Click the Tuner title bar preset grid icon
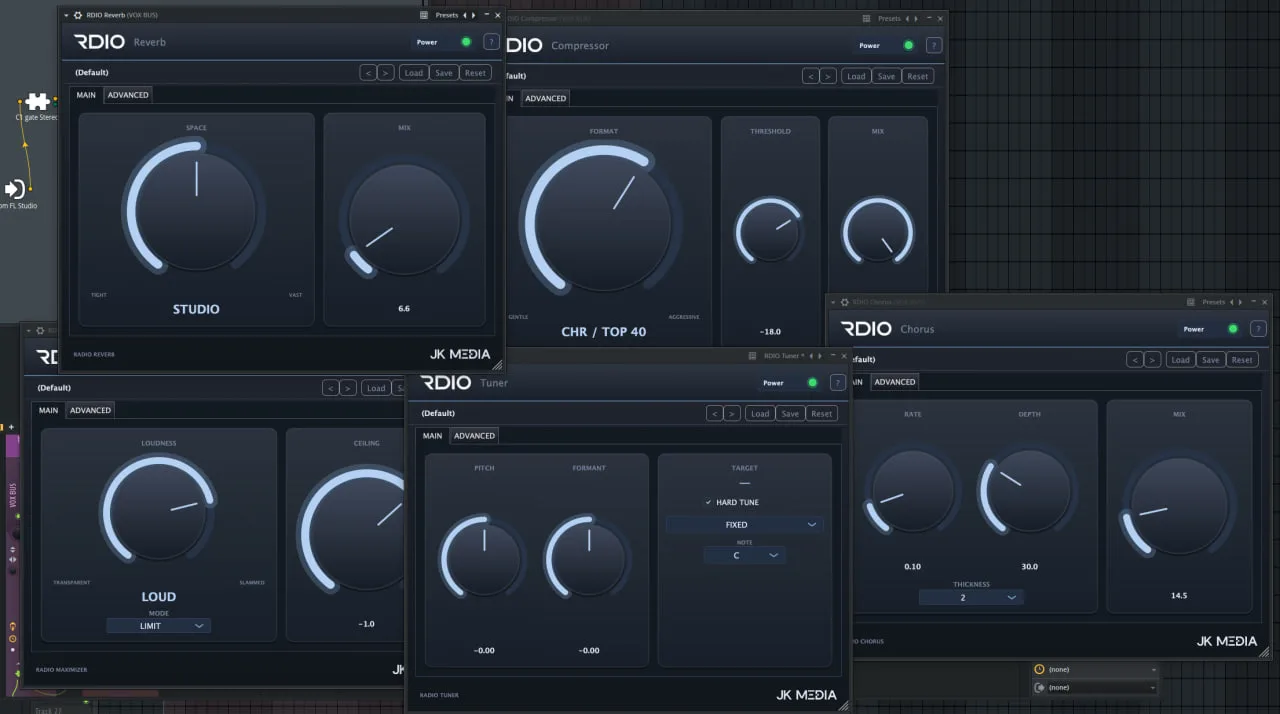This screenshot has width=1280, height=714. pos(753,355)
